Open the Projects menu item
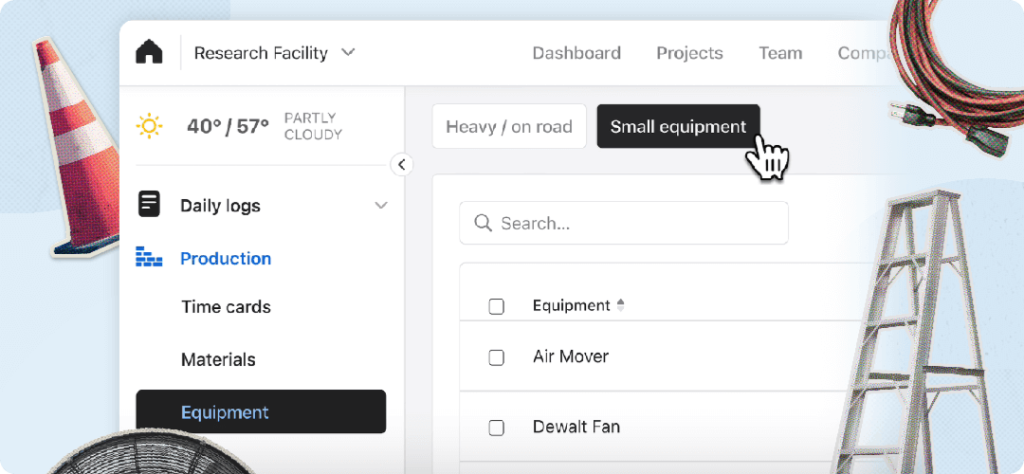This screenshot has height=474, width=1024. pyautogui.click(x=689, y=53)
